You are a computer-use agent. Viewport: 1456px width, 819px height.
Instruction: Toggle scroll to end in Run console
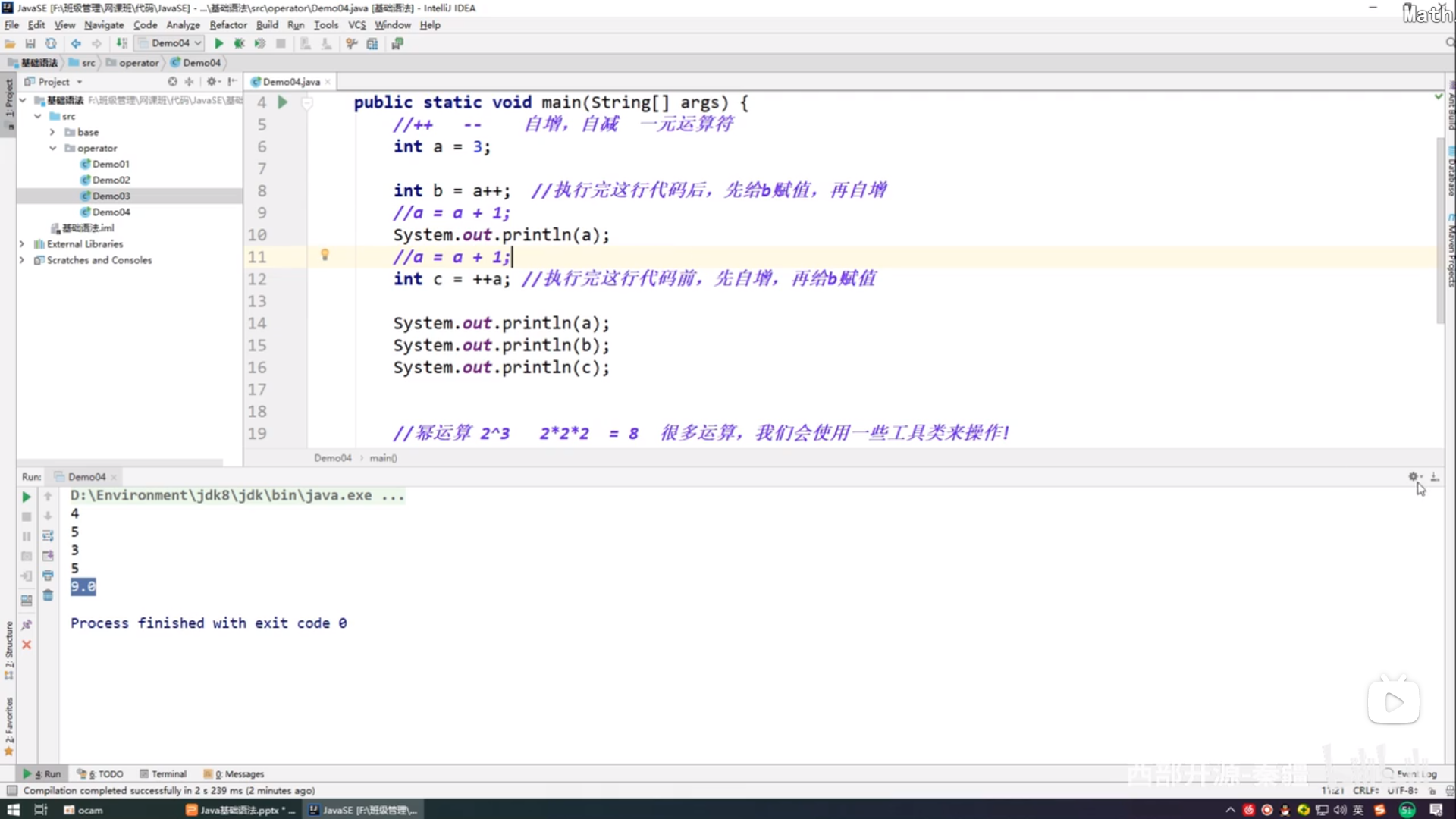pyautogui.click(x=48, y=556)
